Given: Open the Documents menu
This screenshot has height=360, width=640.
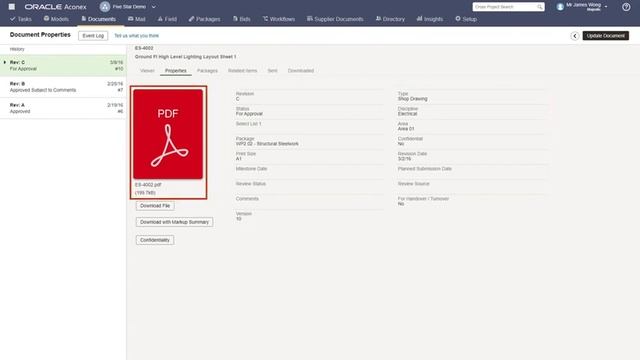Looking at the screenshot, I should [x=98, y=19].
